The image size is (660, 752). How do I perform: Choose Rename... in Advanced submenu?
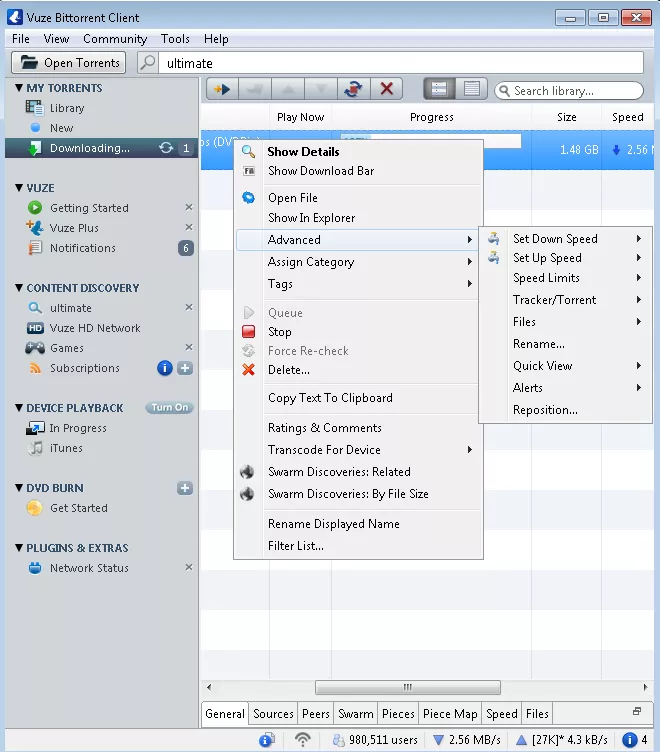point(565,344)
